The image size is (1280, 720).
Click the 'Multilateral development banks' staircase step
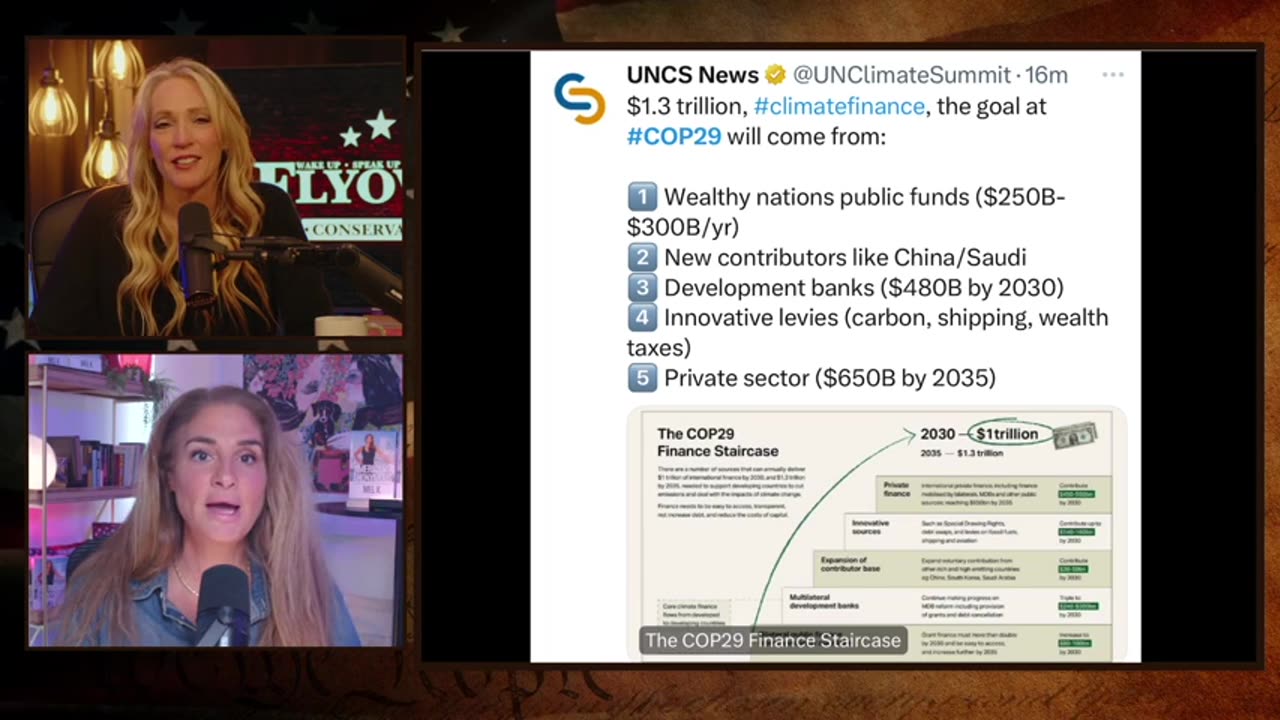point(945,604)
